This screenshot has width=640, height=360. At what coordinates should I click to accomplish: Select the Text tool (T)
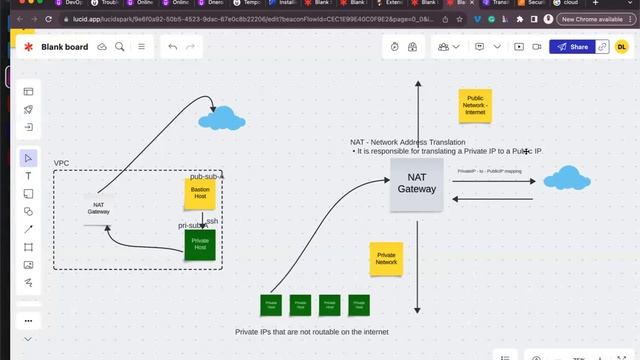point(28,176)
